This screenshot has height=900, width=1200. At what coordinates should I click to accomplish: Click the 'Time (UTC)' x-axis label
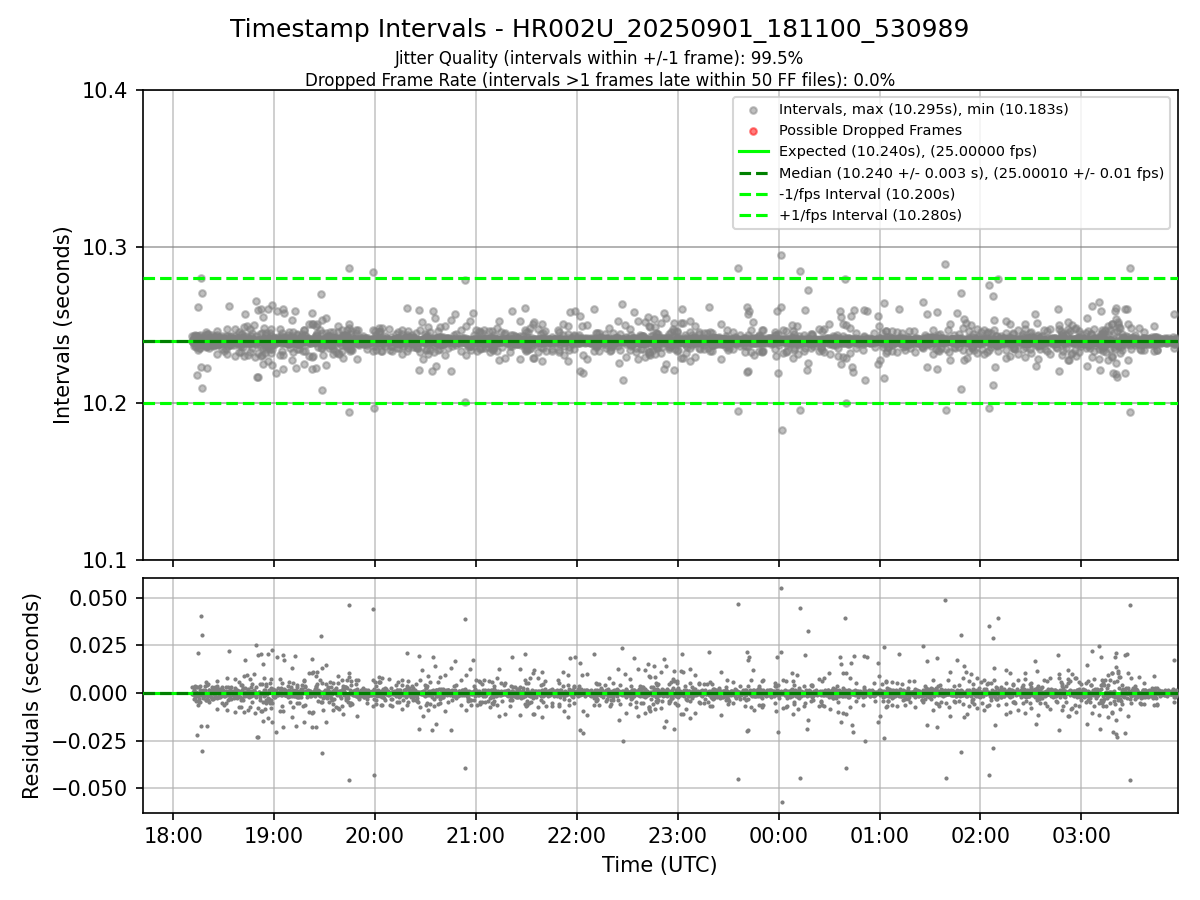pos(659,865)
